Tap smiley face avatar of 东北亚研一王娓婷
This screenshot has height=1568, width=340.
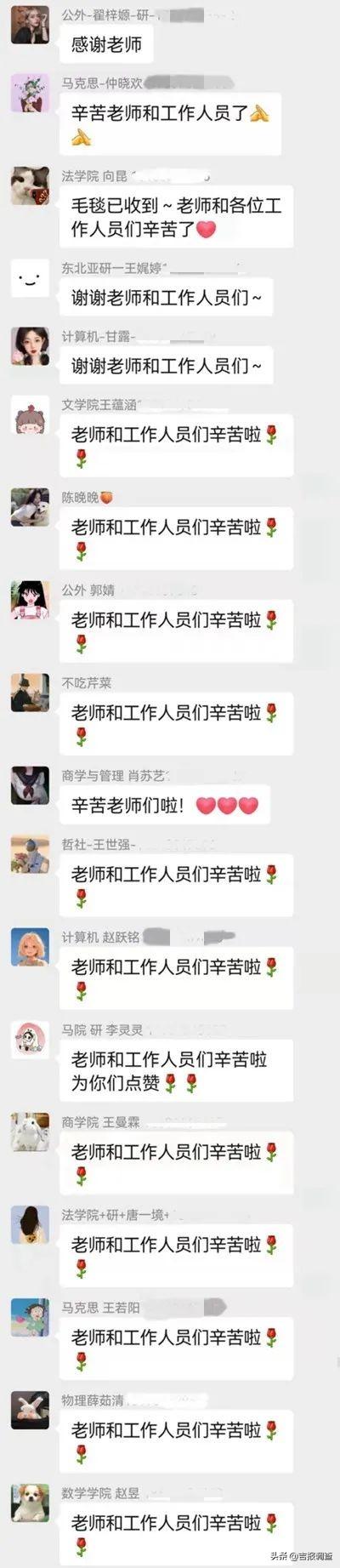point(30,278)
